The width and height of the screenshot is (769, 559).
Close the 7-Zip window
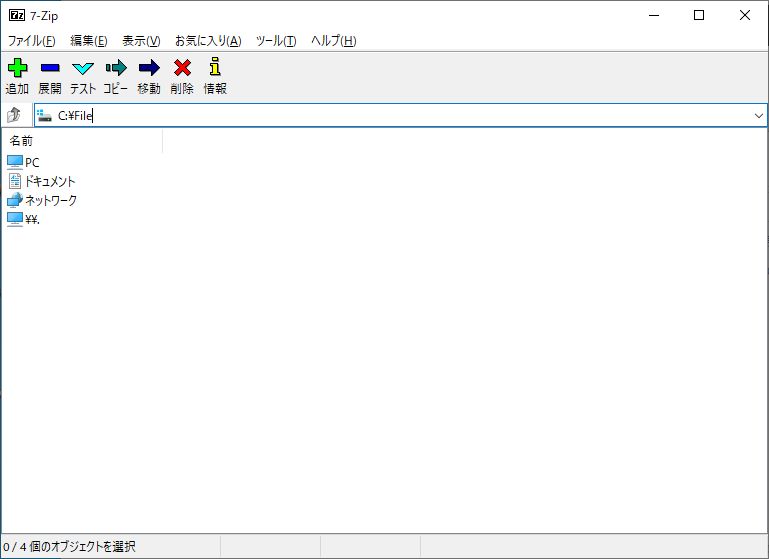[744, 15]
